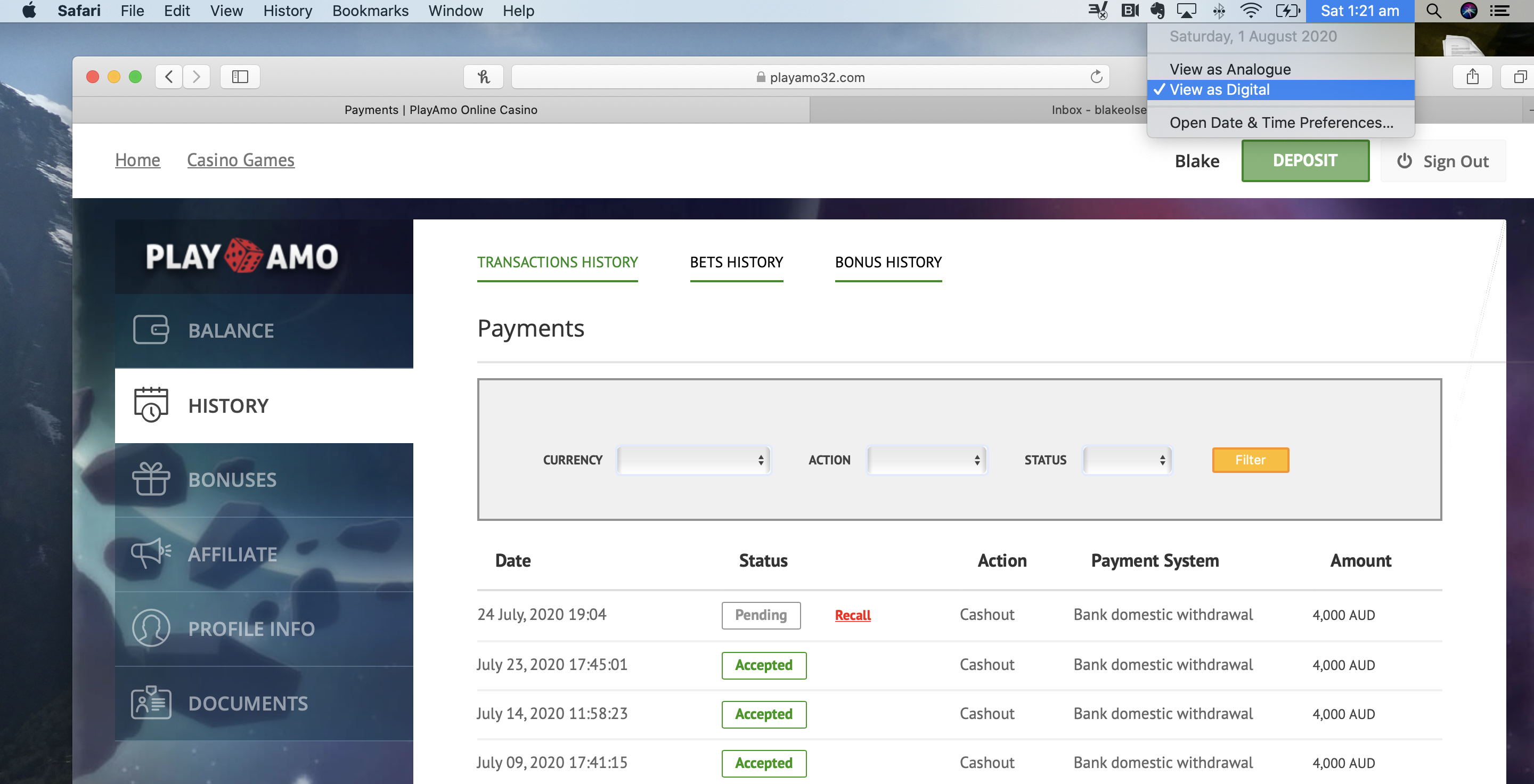Click the power icon beside Sign Out

click(1404, 161)
